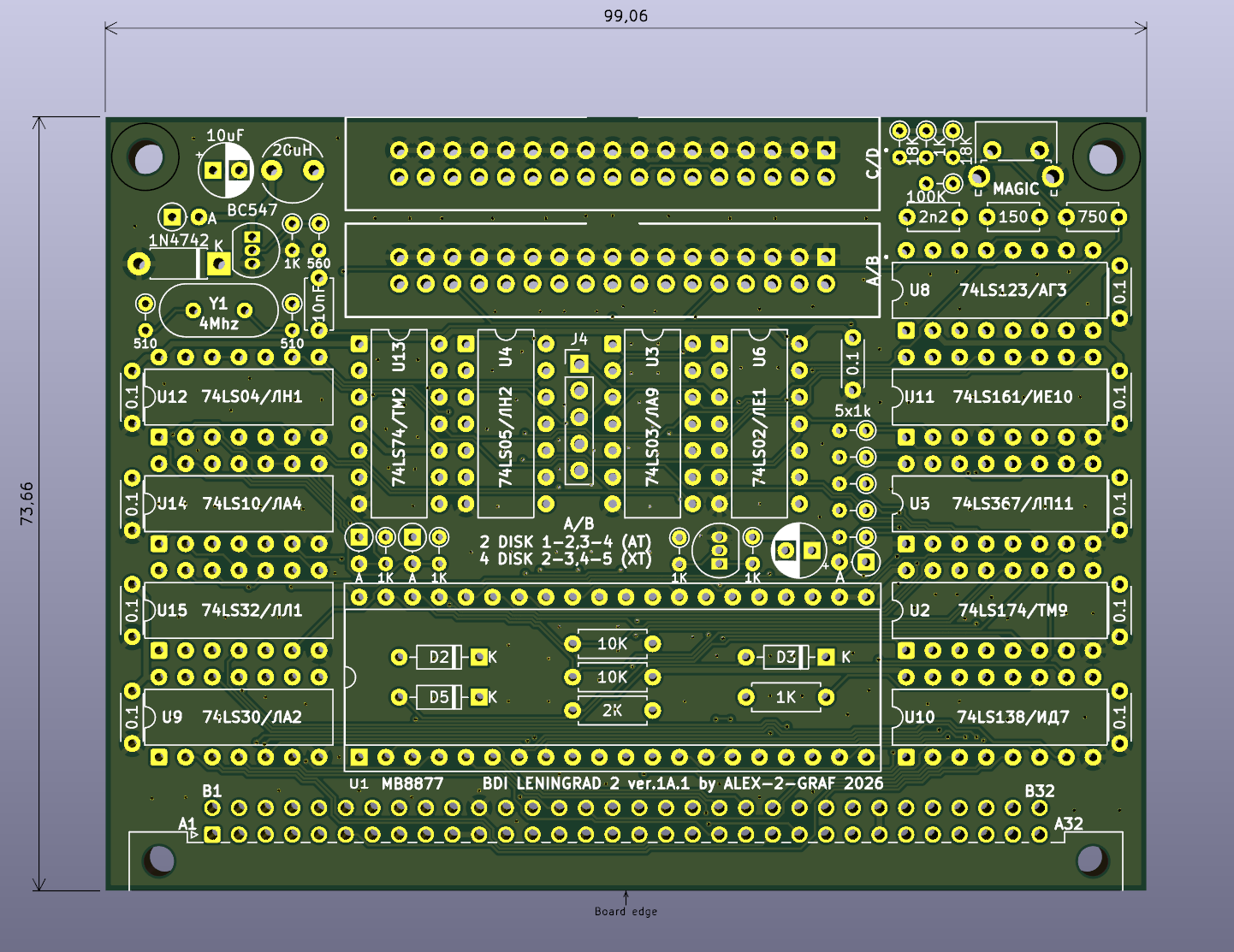Select the 2K resistor
Image resolution: width=1234 pixels, height=952 pixels.
[x=612, y=710]
